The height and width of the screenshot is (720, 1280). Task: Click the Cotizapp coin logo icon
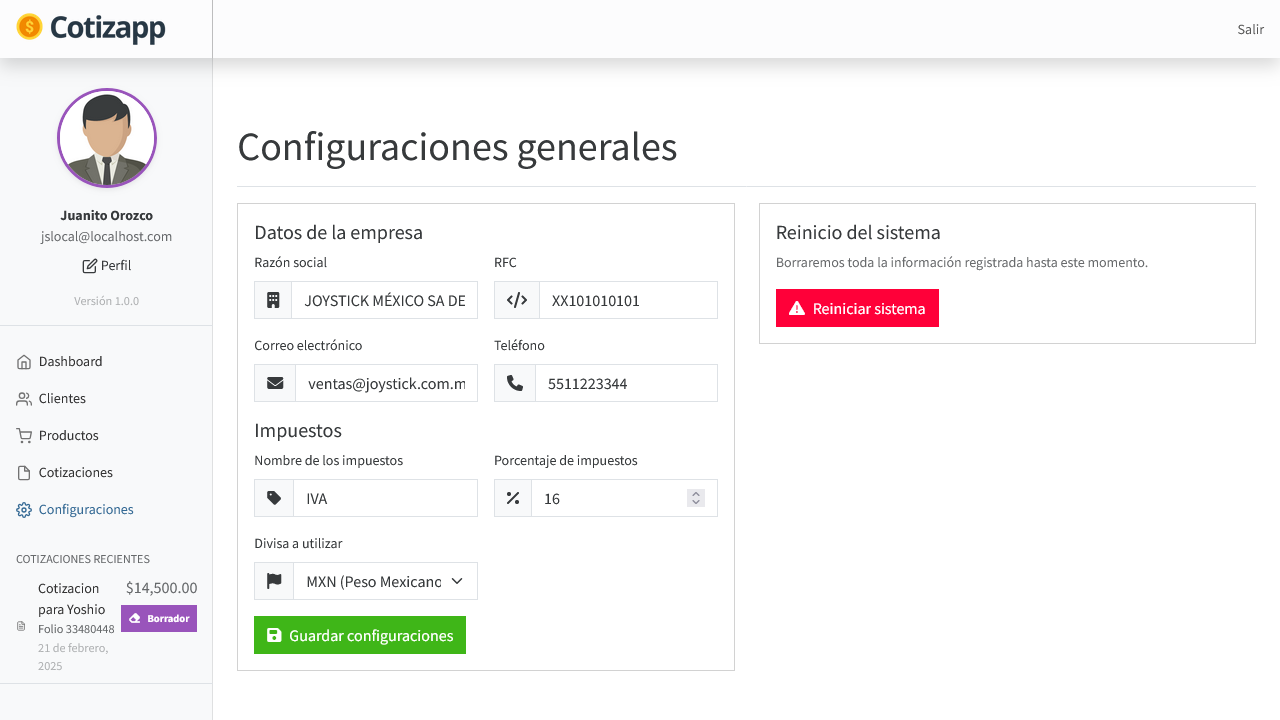point(30,28)
